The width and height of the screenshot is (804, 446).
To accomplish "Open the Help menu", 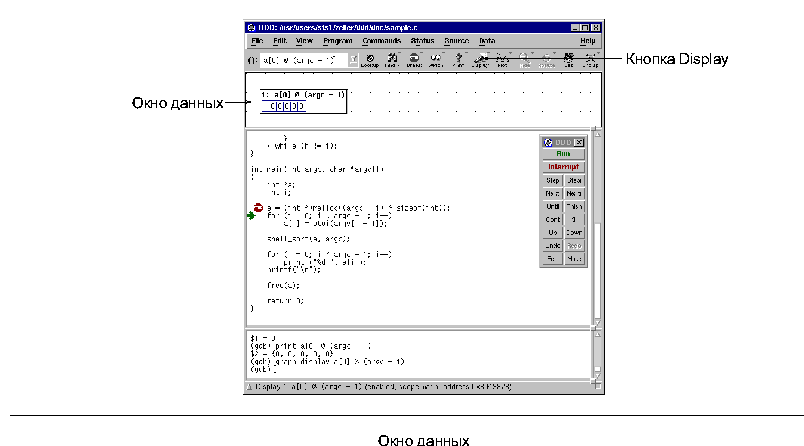I will click(588, 41).
